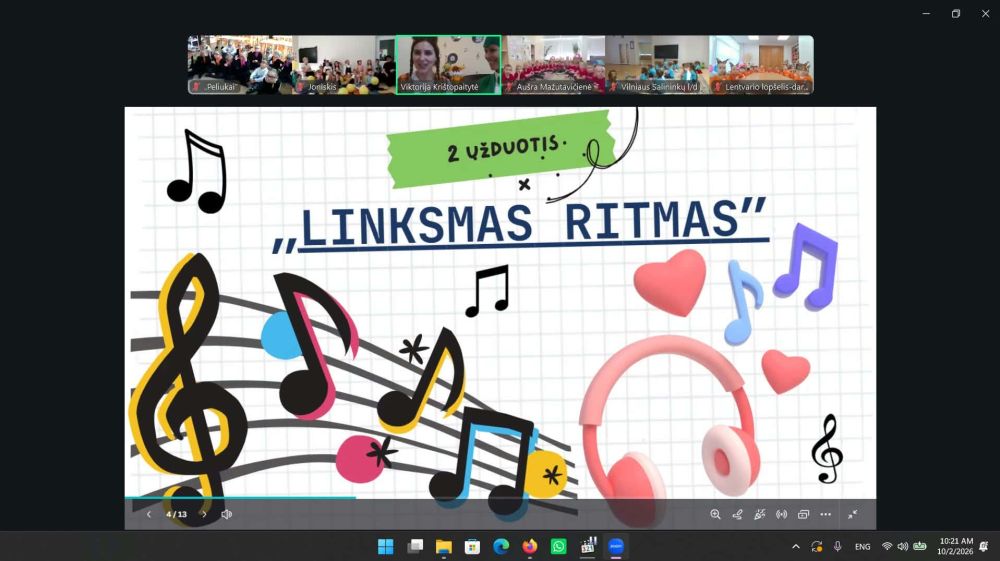Select the Vilniaus Salininkų l/d video tile
Screen dimensions: 1000x561
tap(658, 64)
